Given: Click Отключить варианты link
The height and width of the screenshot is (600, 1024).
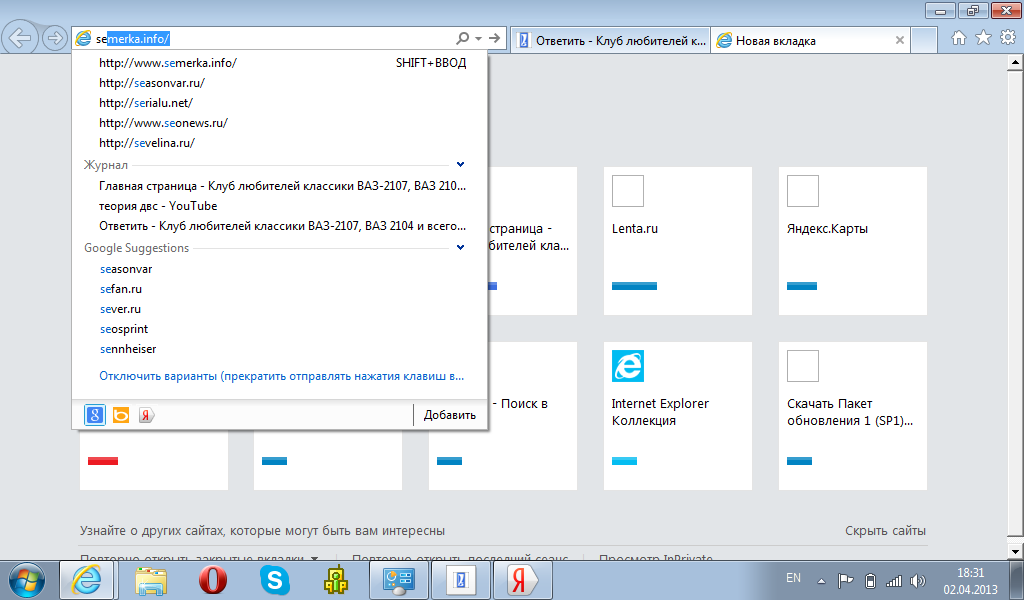Looking at the screenshot, I should [x=281, y=377].
